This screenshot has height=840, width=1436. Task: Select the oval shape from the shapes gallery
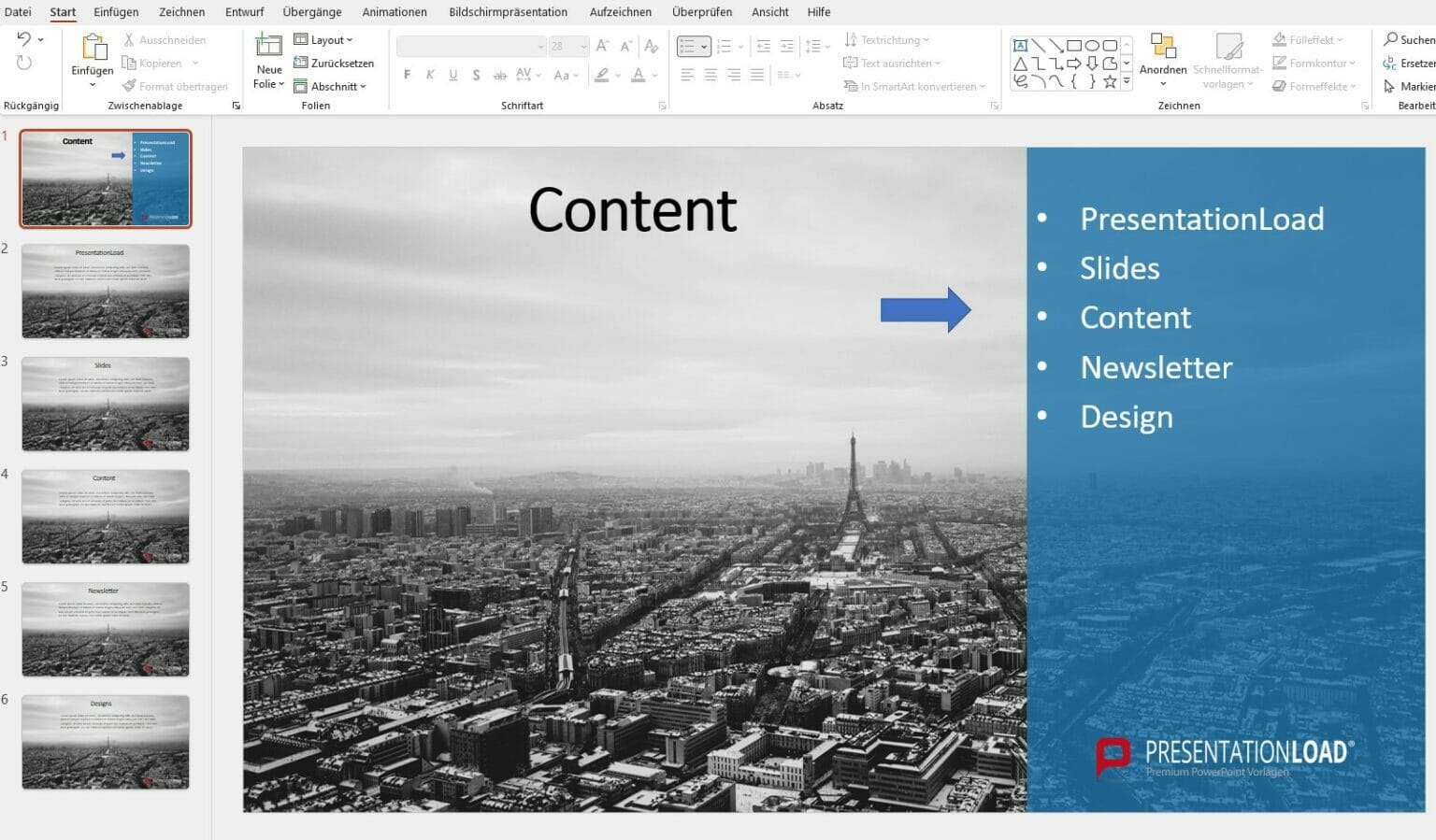click(1092, 45)
